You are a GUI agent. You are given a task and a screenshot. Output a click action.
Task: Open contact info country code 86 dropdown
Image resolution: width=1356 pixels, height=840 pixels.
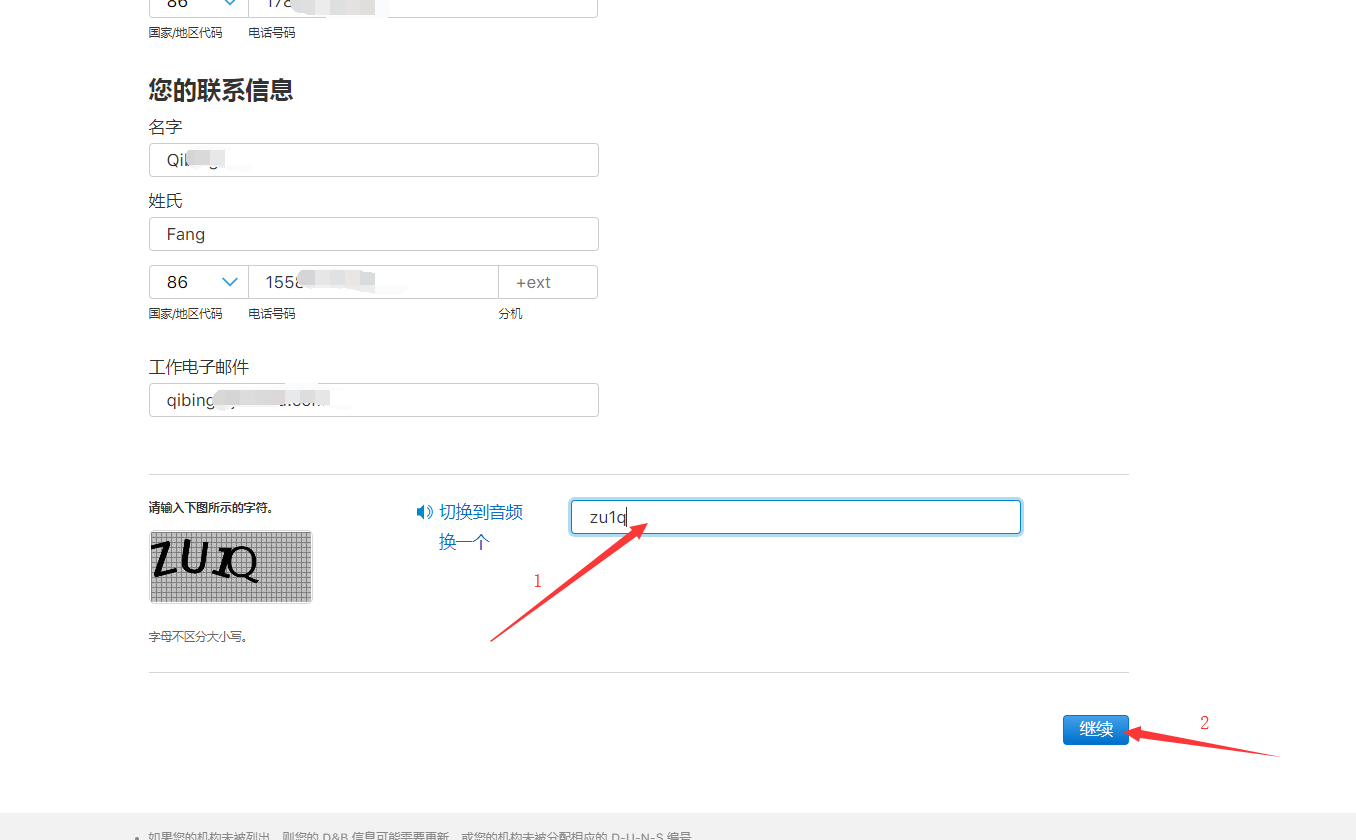point(199,282)
